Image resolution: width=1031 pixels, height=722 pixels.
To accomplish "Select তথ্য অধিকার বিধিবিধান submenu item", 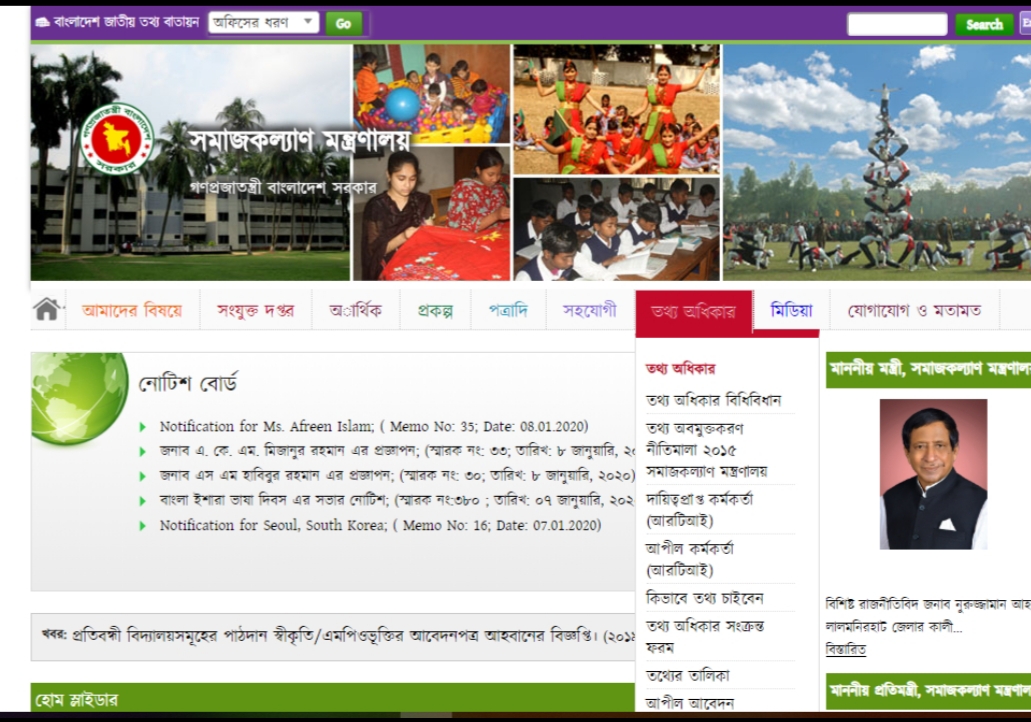I will pyautogui.click(x=713, y=400).
